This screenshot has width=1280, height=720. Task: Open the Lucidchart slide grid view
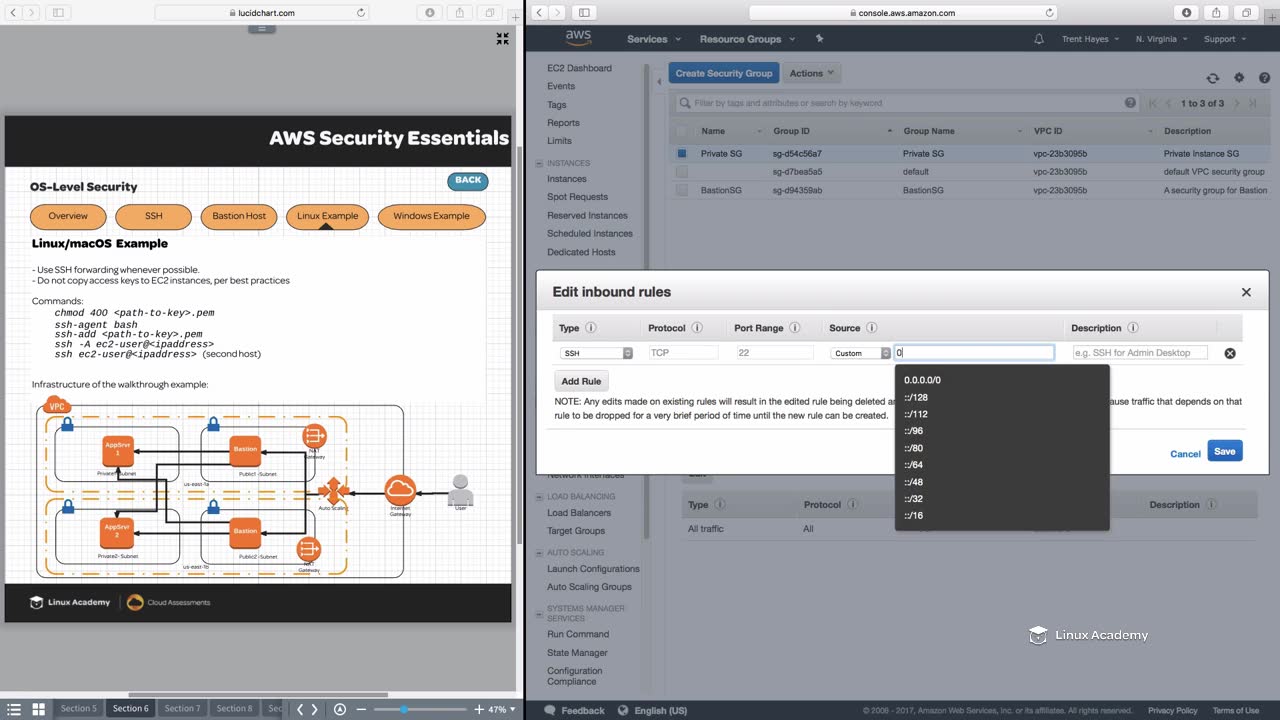coord(38,709)
